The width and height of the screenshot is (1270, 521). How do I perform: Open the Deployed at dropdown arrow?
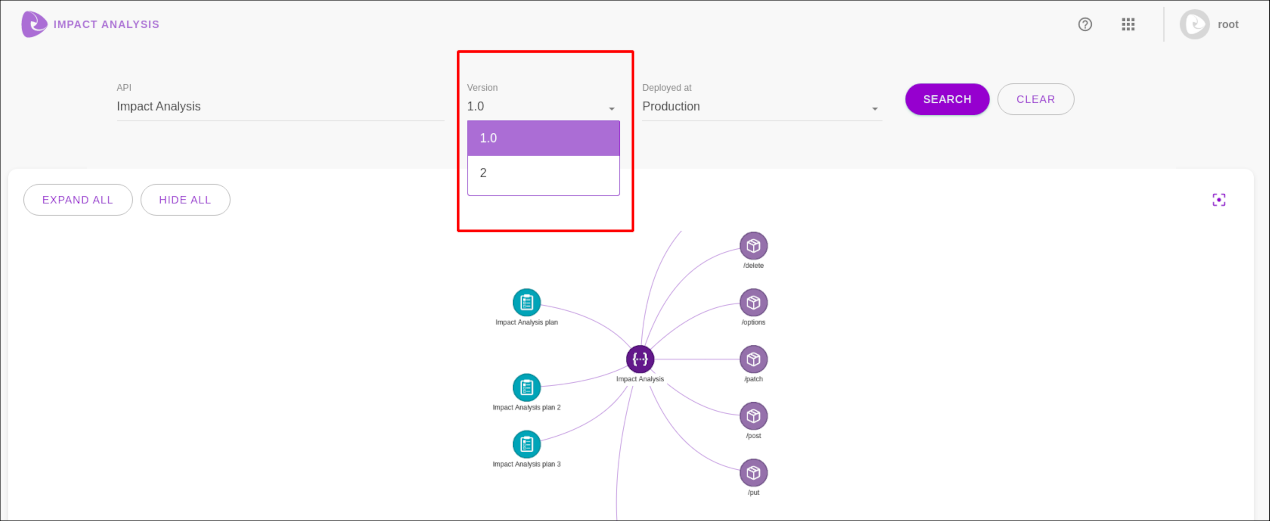coord(875,108)
